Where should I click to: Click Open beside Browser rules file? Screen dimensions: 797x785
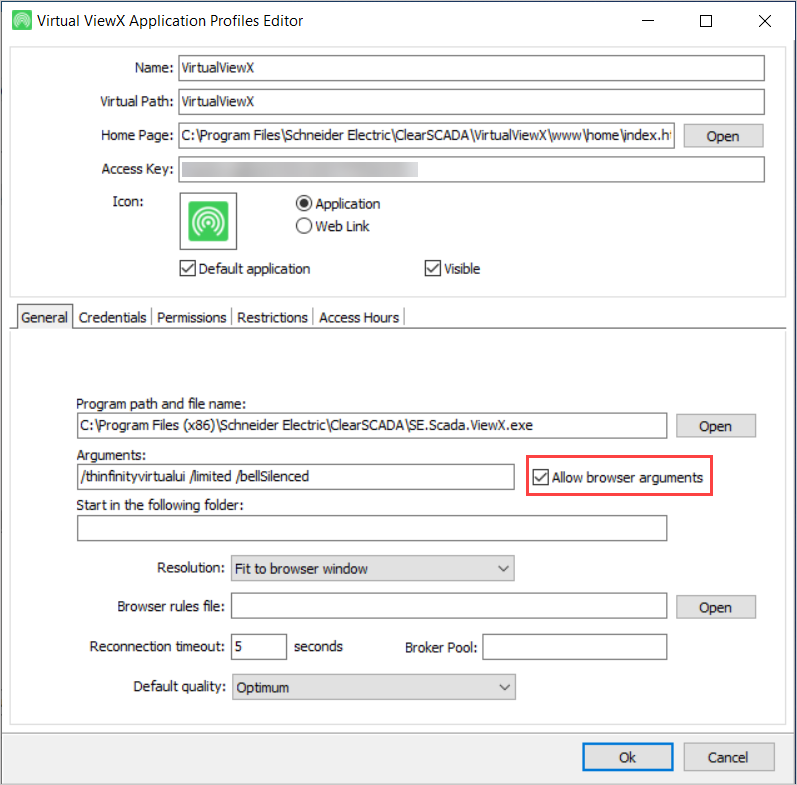[x=715, y=607]
